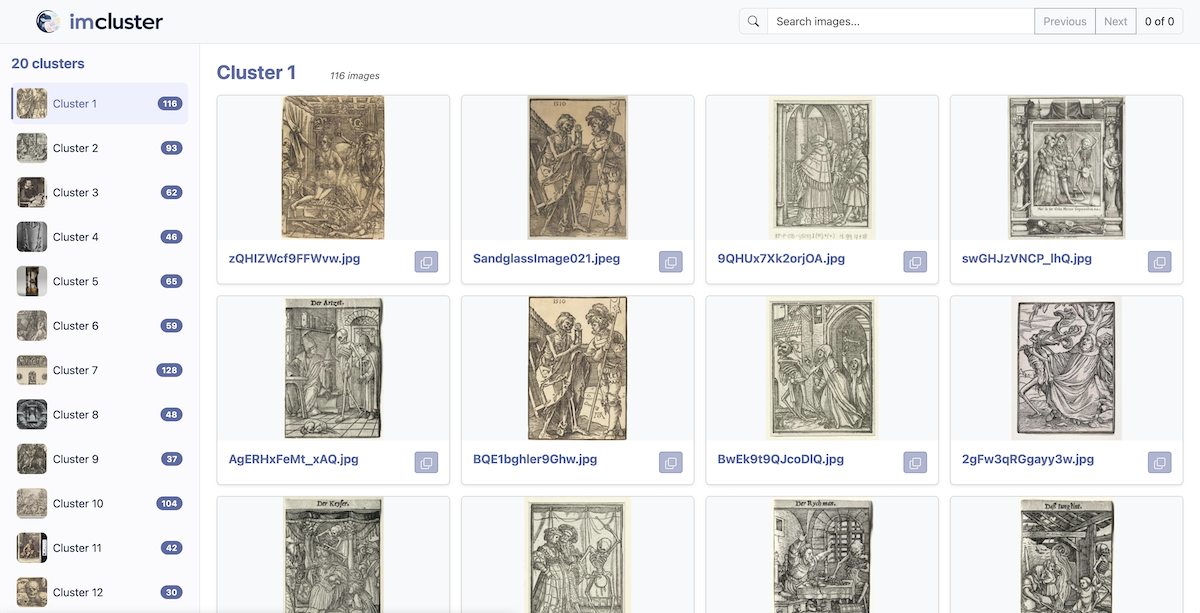Open Cluster 10 in sidebar

[x=99, y=504]
